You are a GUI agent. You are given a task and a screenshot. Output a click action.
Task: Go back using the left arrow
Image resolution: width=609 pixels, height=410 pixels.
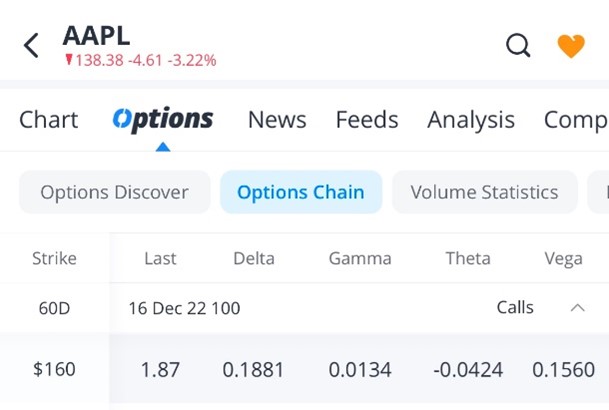(x=31, y=45)
